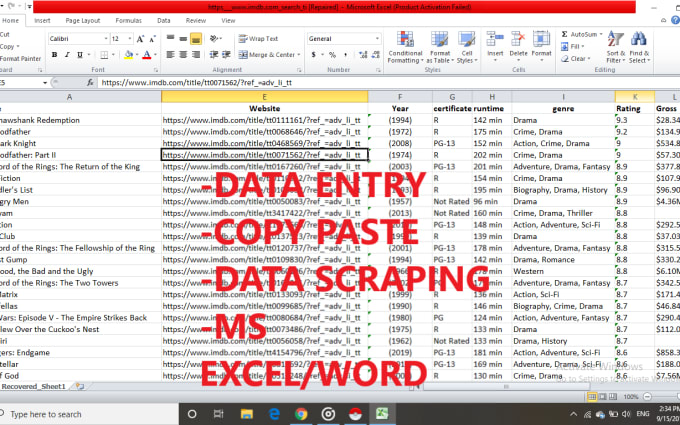Click the Fill button
The image size is (680, 425).
[x=572, y=46]
